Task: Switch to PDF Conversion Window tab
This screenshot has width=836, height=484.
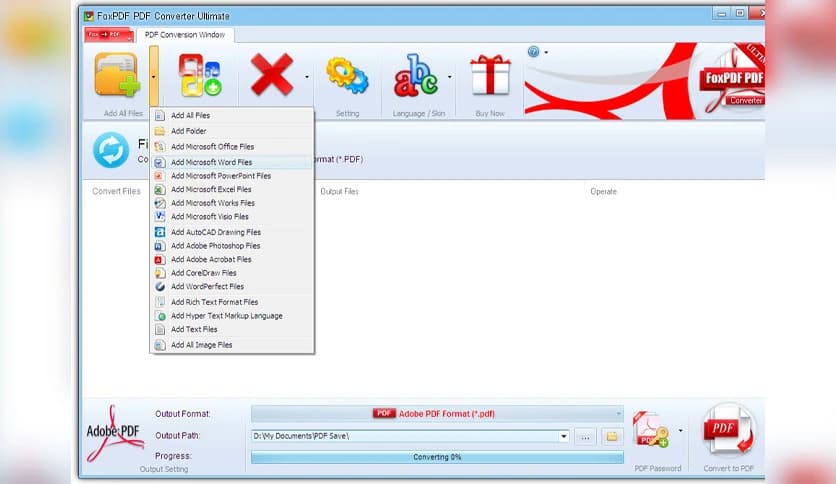Action: [185, 35]
